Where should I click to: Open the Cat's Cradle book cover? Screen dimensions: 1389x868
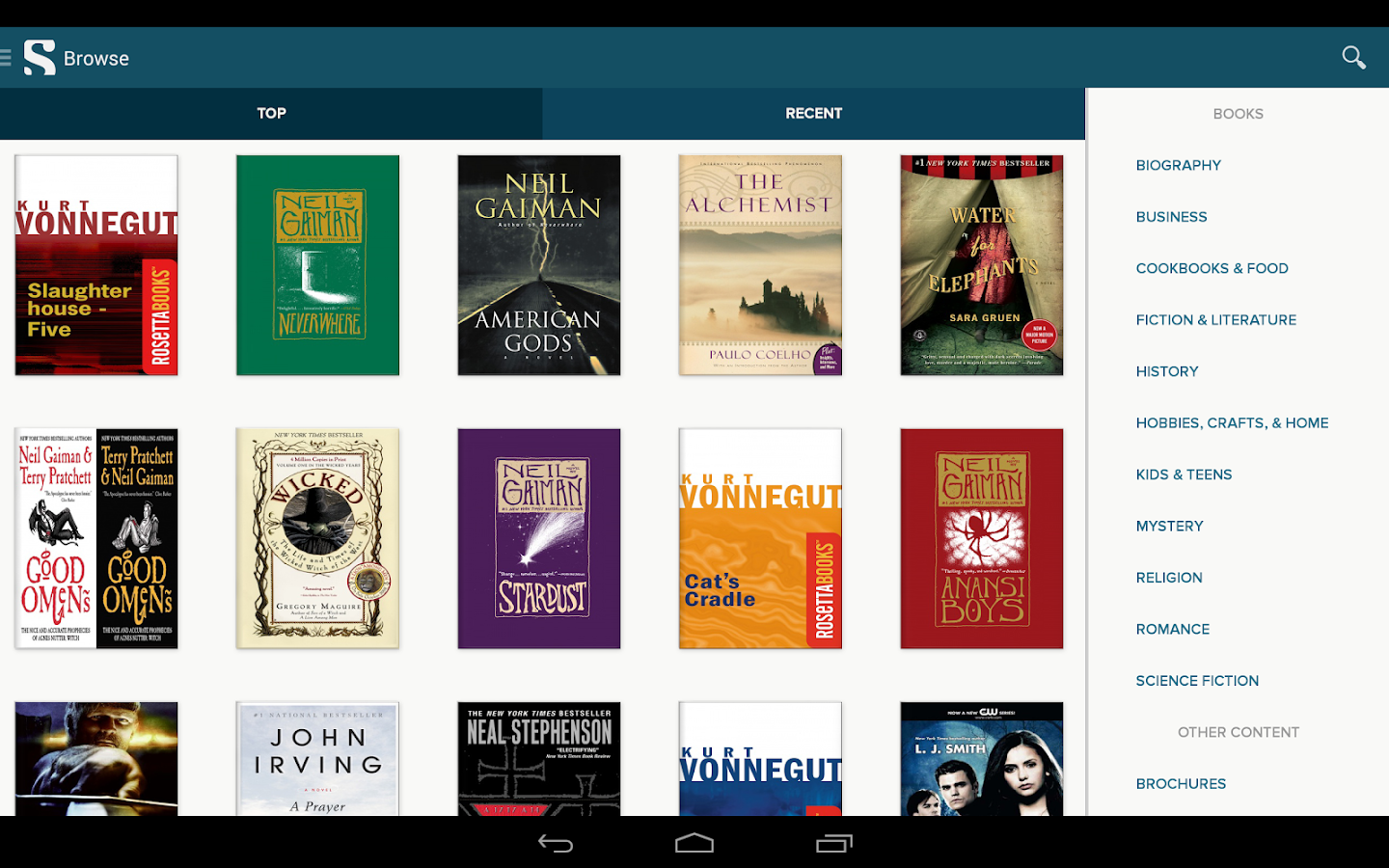pyautogui.click(x=760, y=538)
